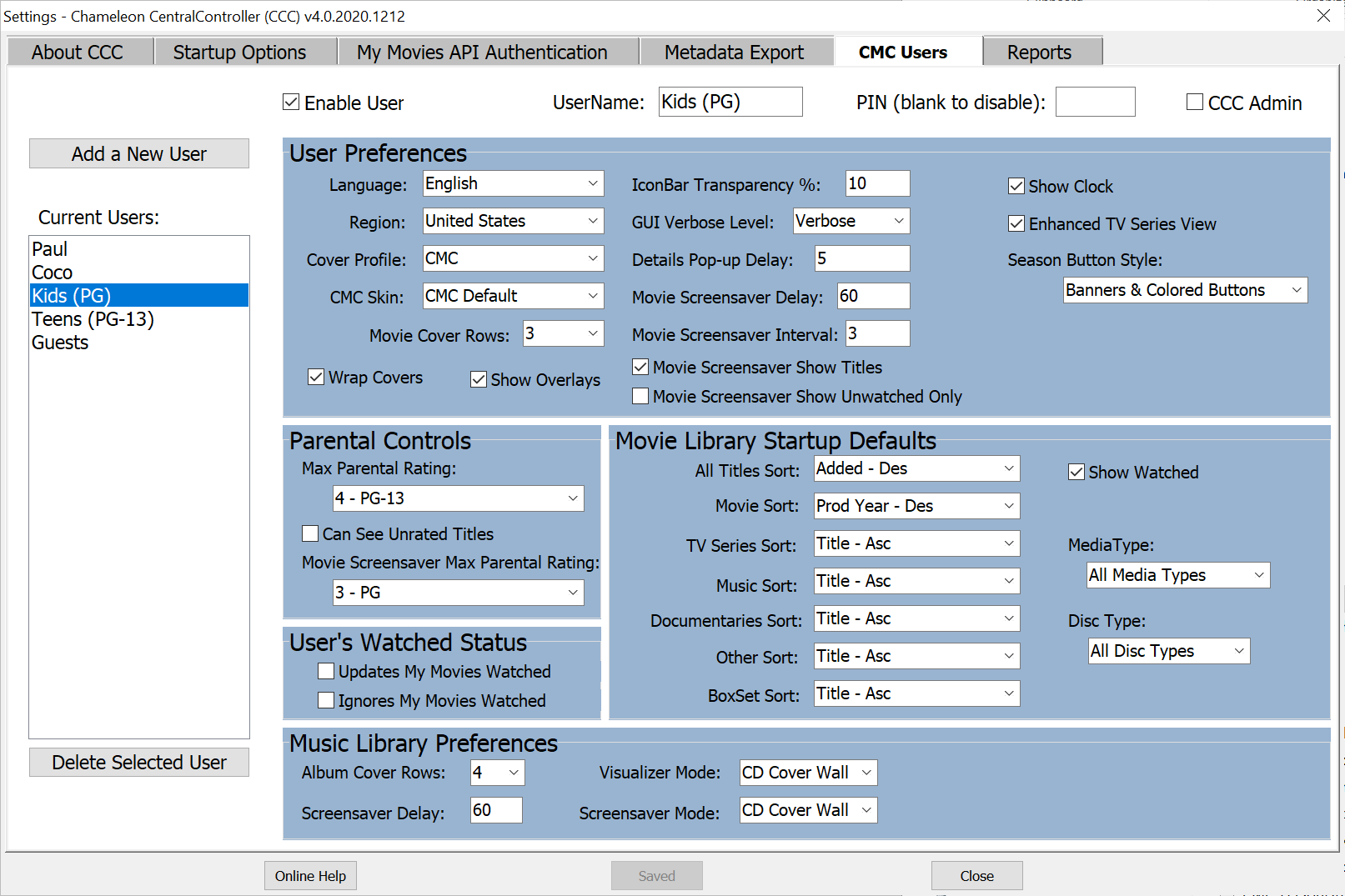
Task: Click the Details Pop-up Delay field
Action: pos(862,258)
